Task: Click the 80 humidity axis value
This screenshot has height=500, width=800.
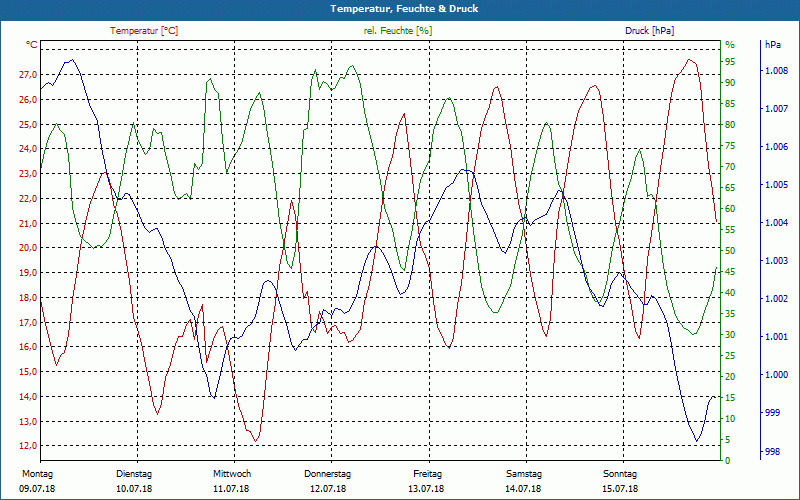Action: tap(730, 125)
